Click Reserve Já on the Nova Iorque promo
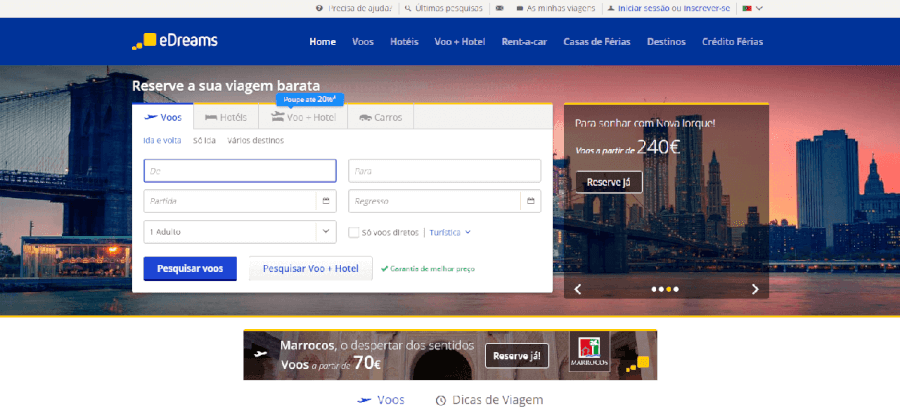Screen dimensions: 900x414 pos(608,182)
